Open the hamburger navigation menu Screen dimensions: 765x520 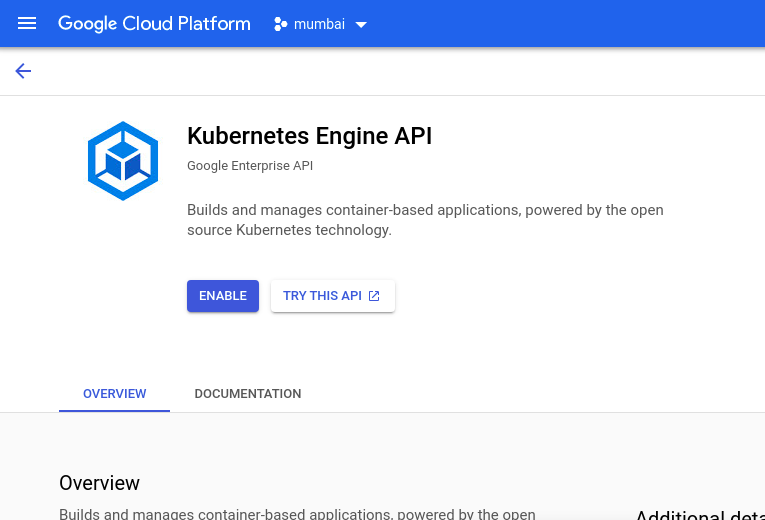click(x=27, y=23)
